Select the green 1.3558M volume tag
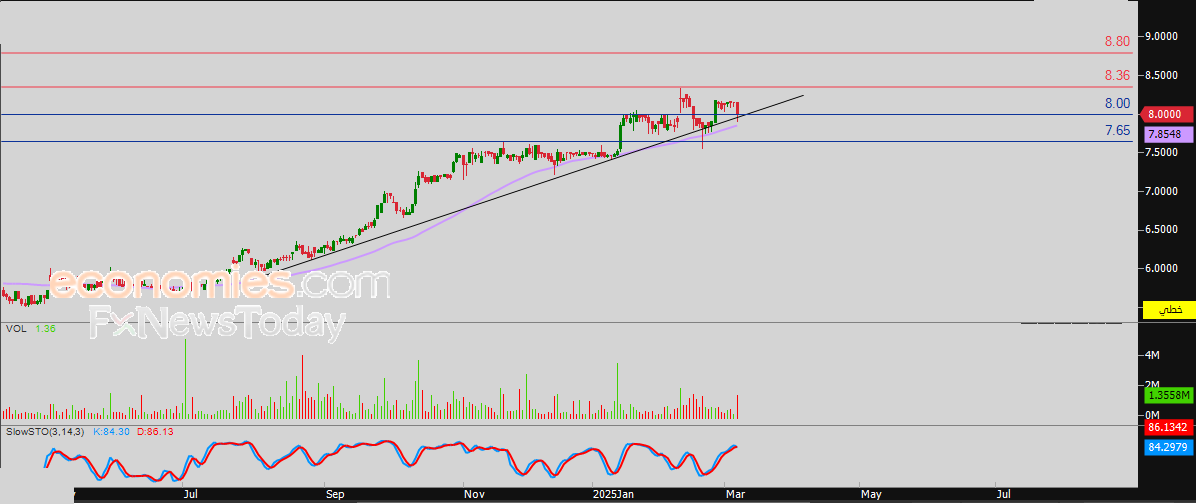This screenshot has height=504, width=1196. pyautogui.click(x=1168, y=395)
